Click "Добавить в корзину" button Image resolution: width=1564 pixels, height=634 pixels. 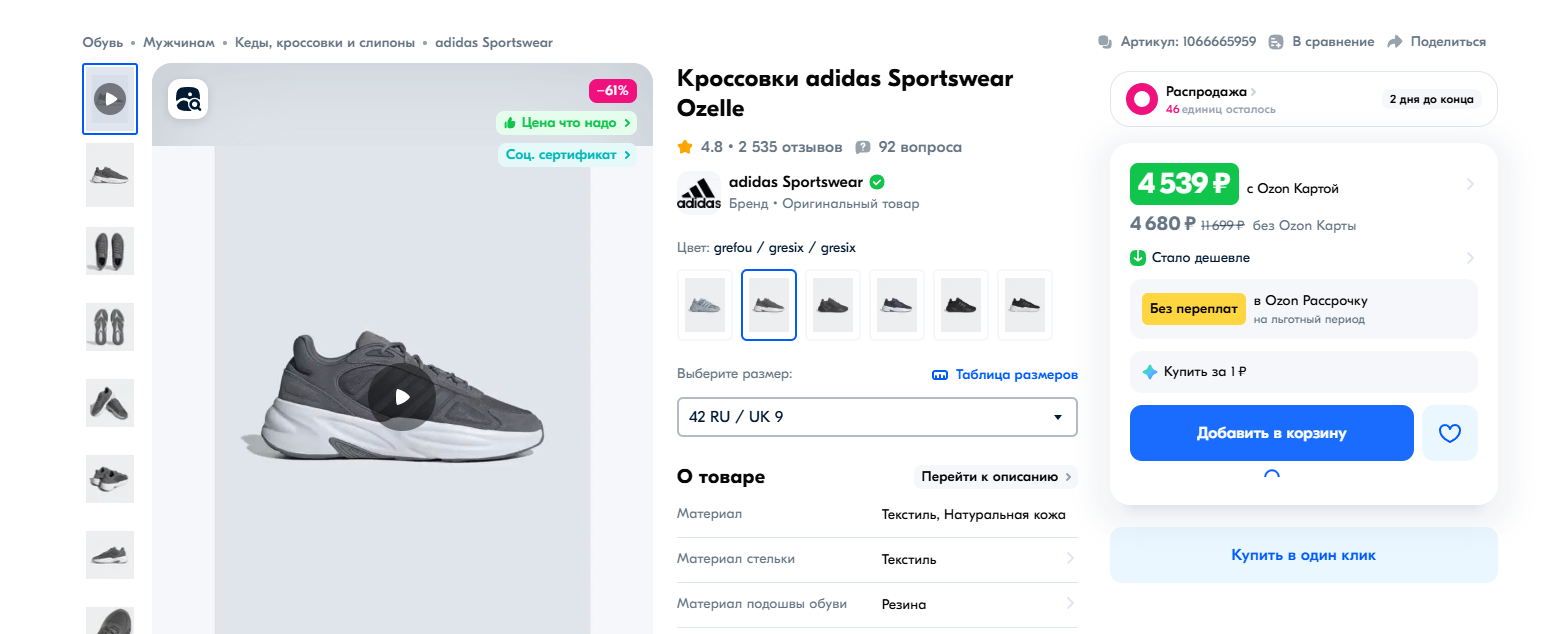click(x=1271, y=433)
